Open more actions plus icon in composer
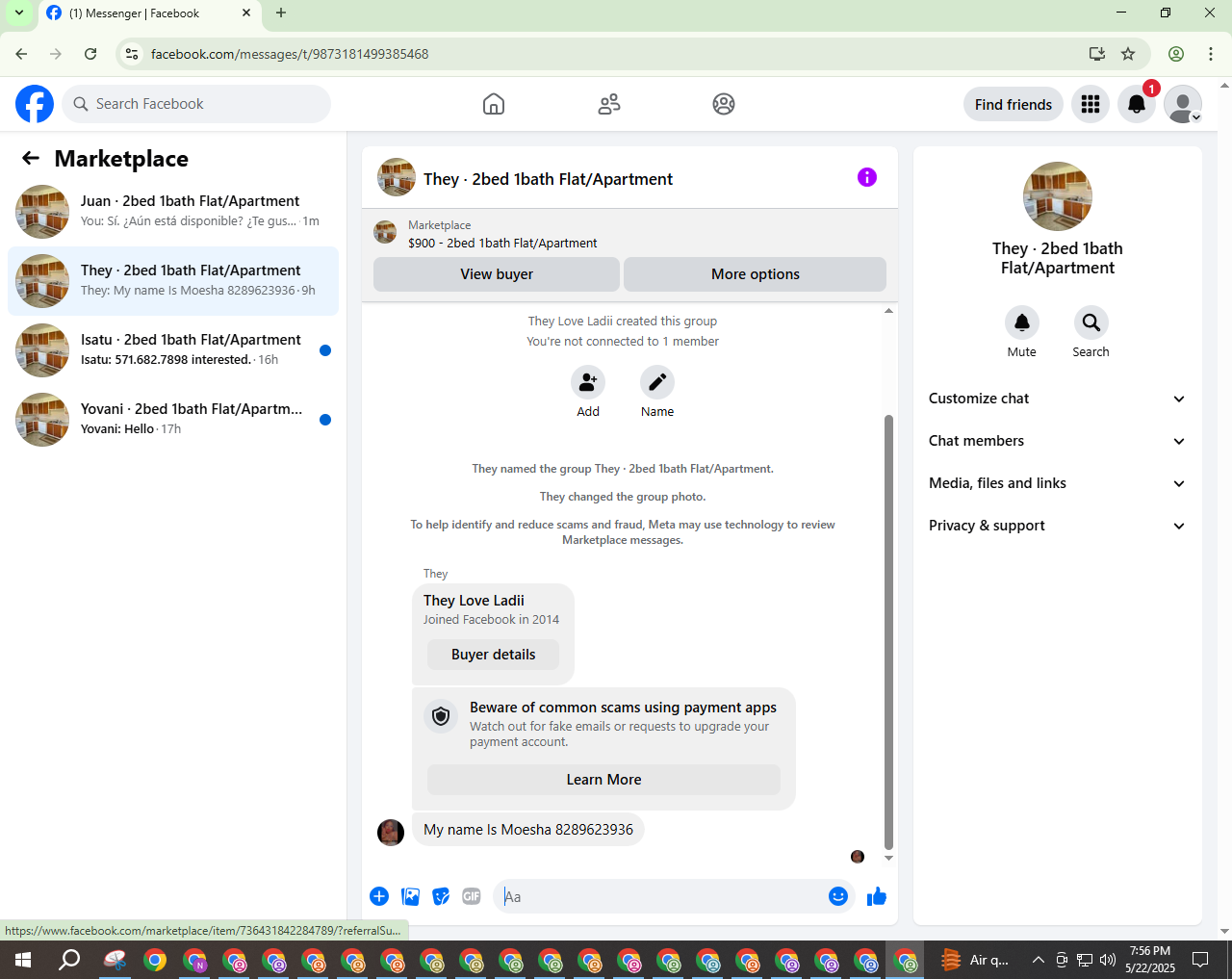Screen dimensions: 1232x979 [x=379, y=896]
